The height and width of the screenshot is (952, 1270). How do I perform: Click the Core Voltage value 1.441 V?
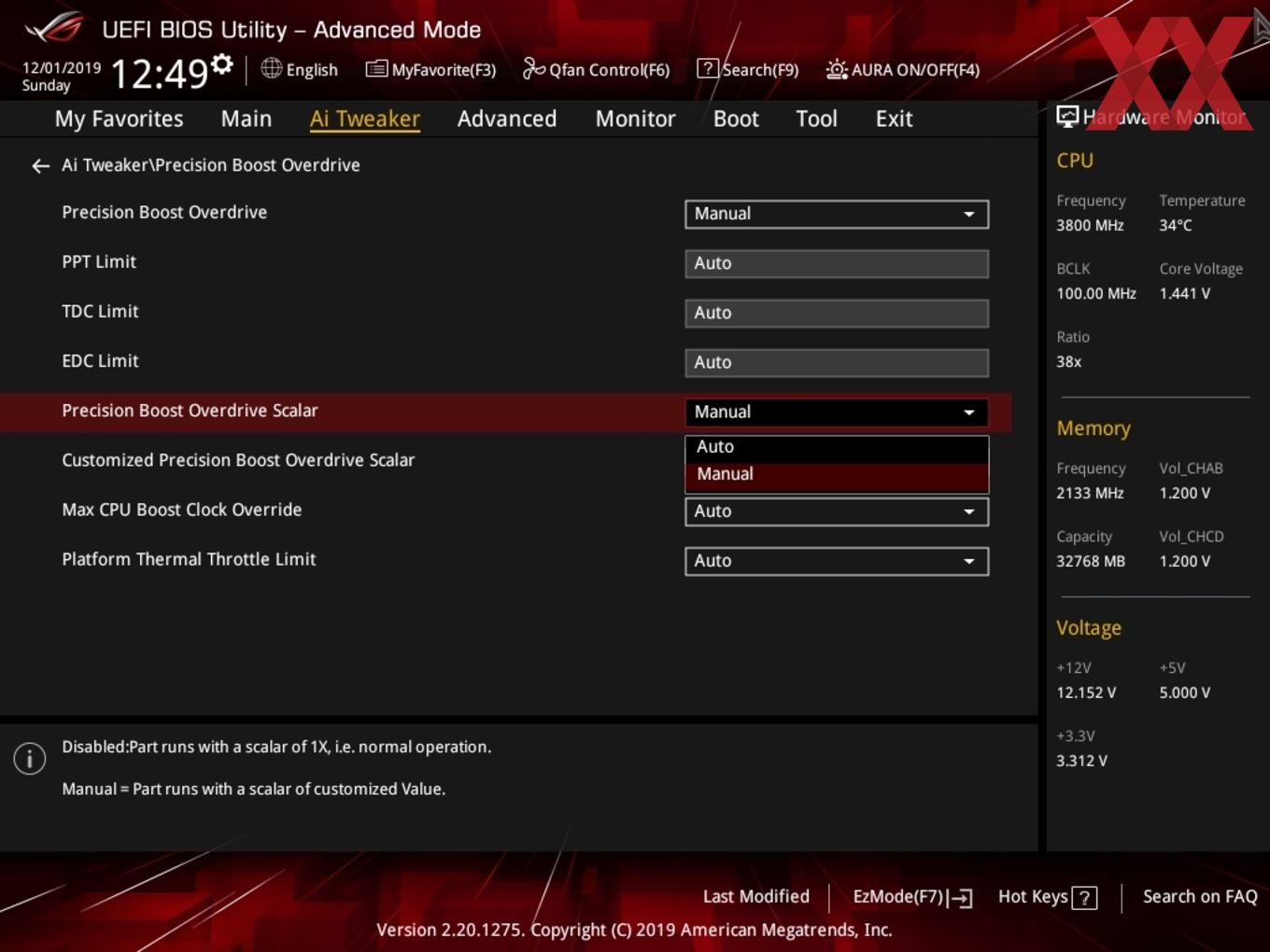click(x=1184, y=294)
